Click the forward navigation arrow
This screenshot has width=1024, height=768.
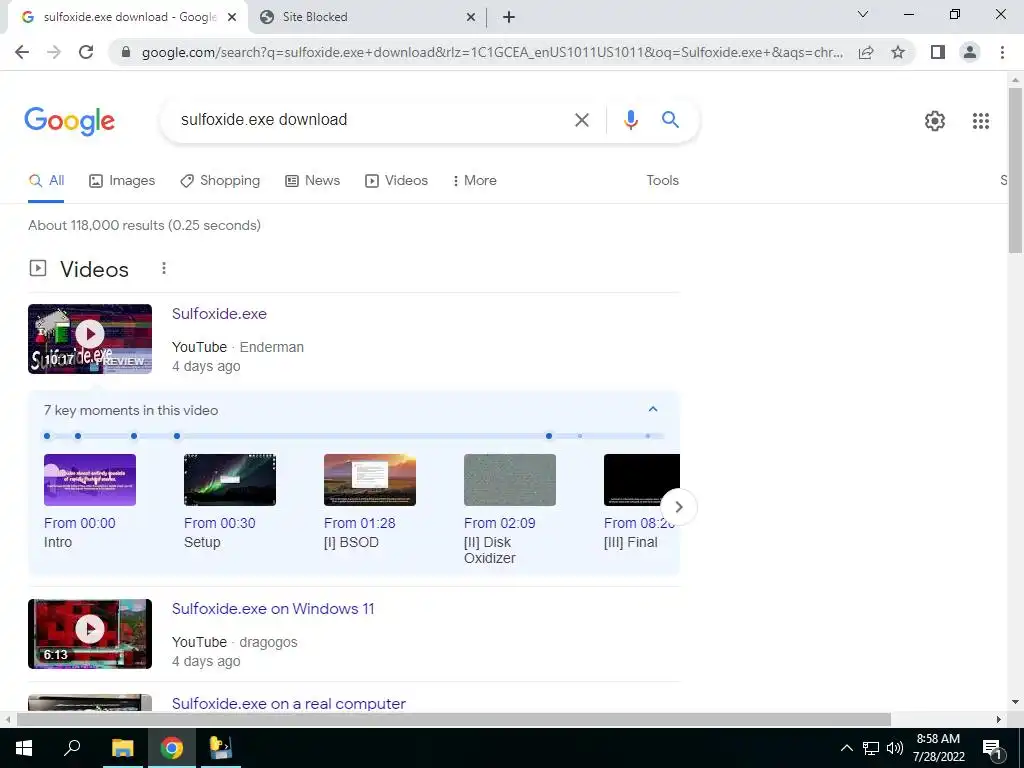pyautogui.click(x=54, y=52)
